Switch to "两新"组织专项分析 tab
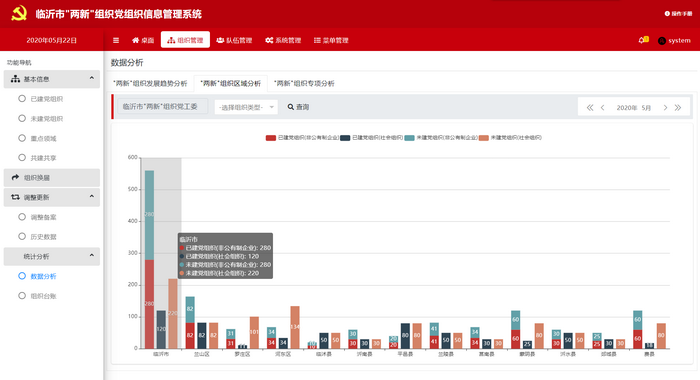Viewport: 700px width, 380px height. pos(304,84)
